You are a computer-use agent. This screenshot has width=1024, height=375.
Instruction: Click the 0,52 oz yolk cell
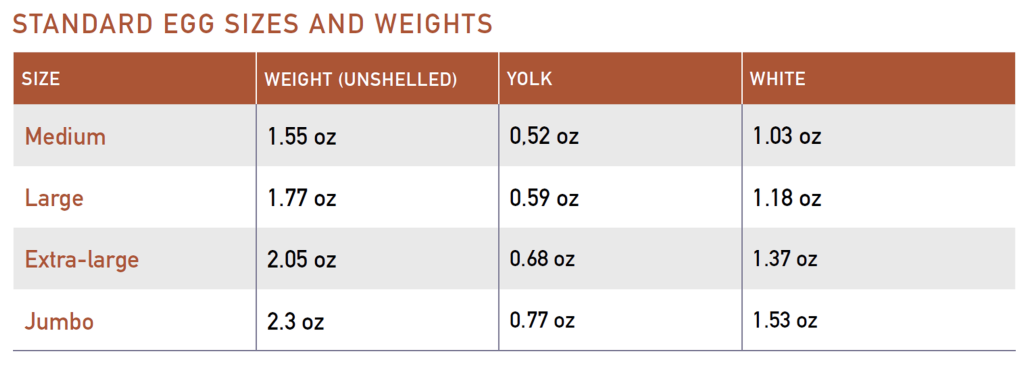pos(544,137)
